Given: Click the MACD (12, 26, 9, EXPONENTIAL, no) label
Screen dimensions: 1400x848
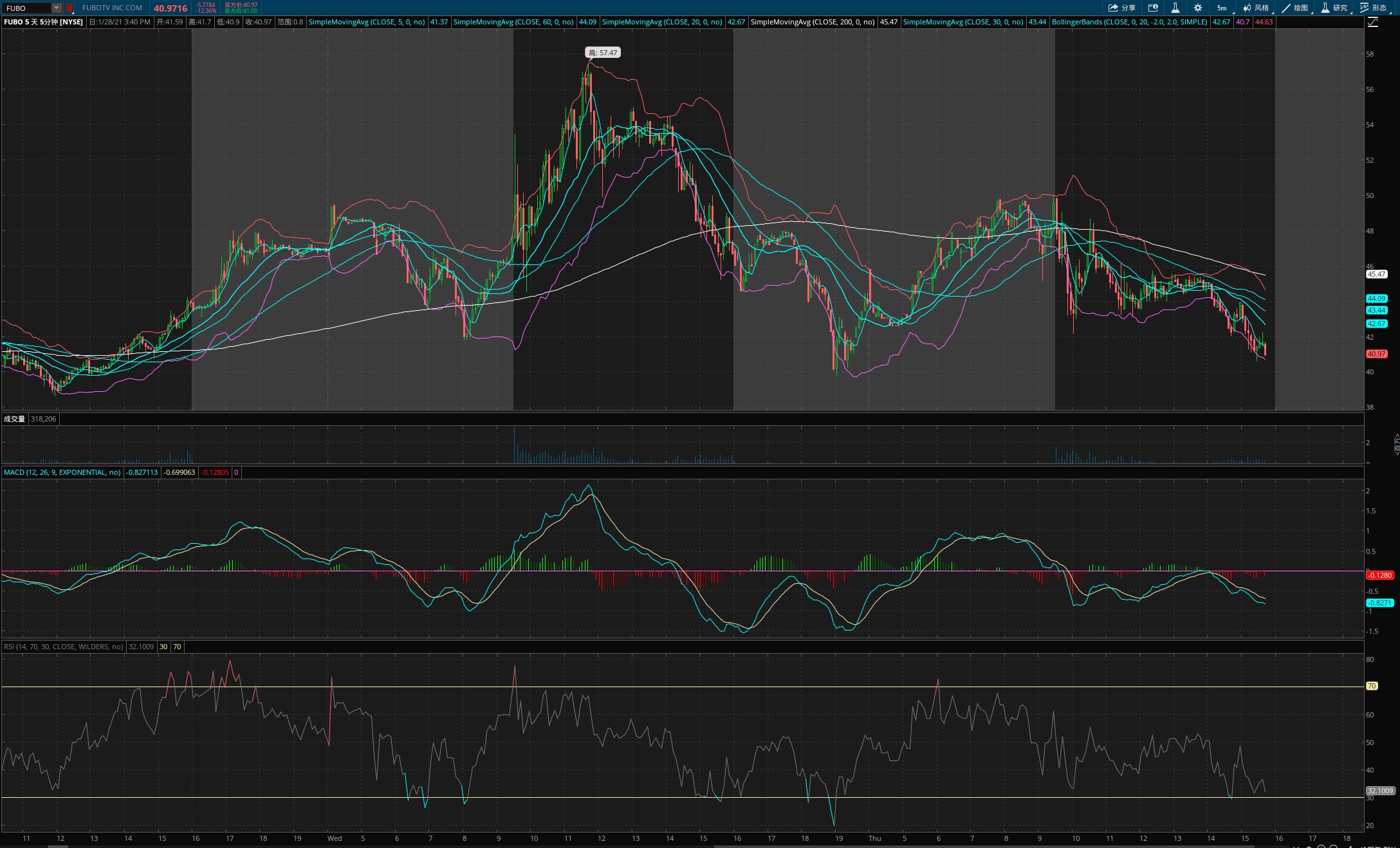Looking at the screenshot, I should click(x=62, y=472).
